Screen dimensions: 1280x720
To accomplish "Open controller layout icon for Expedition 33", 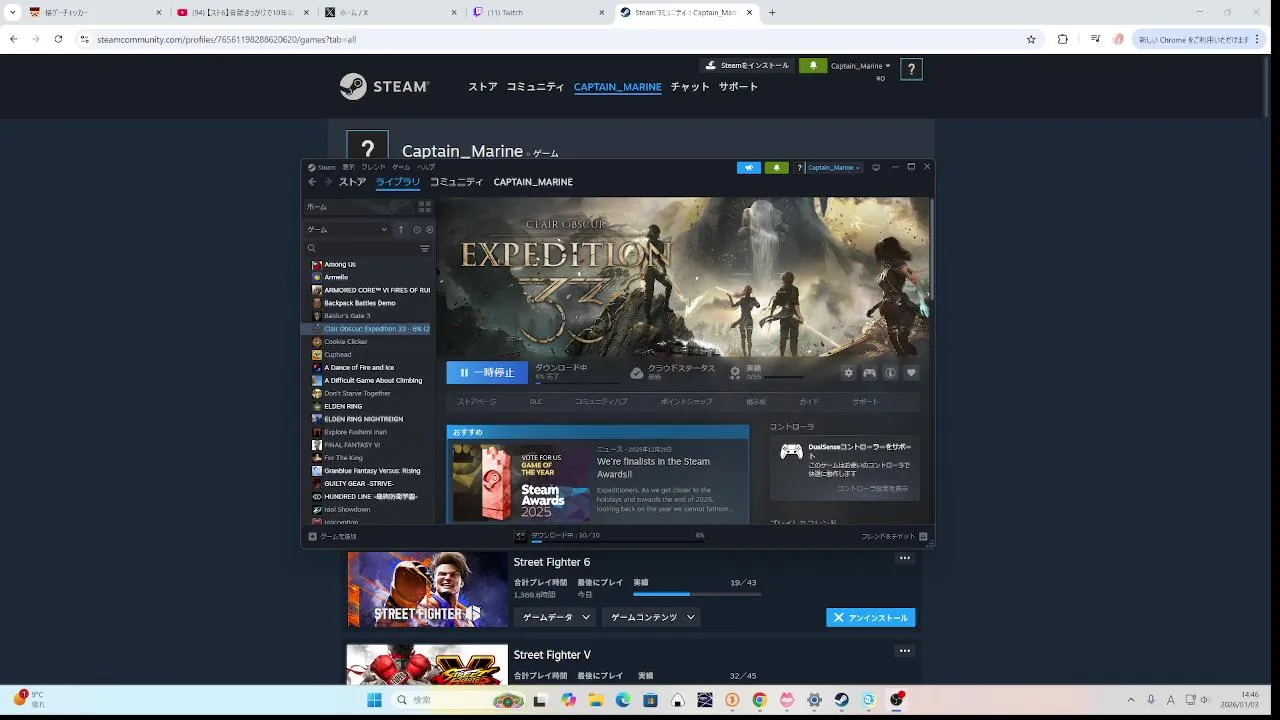I will (869, 373).
